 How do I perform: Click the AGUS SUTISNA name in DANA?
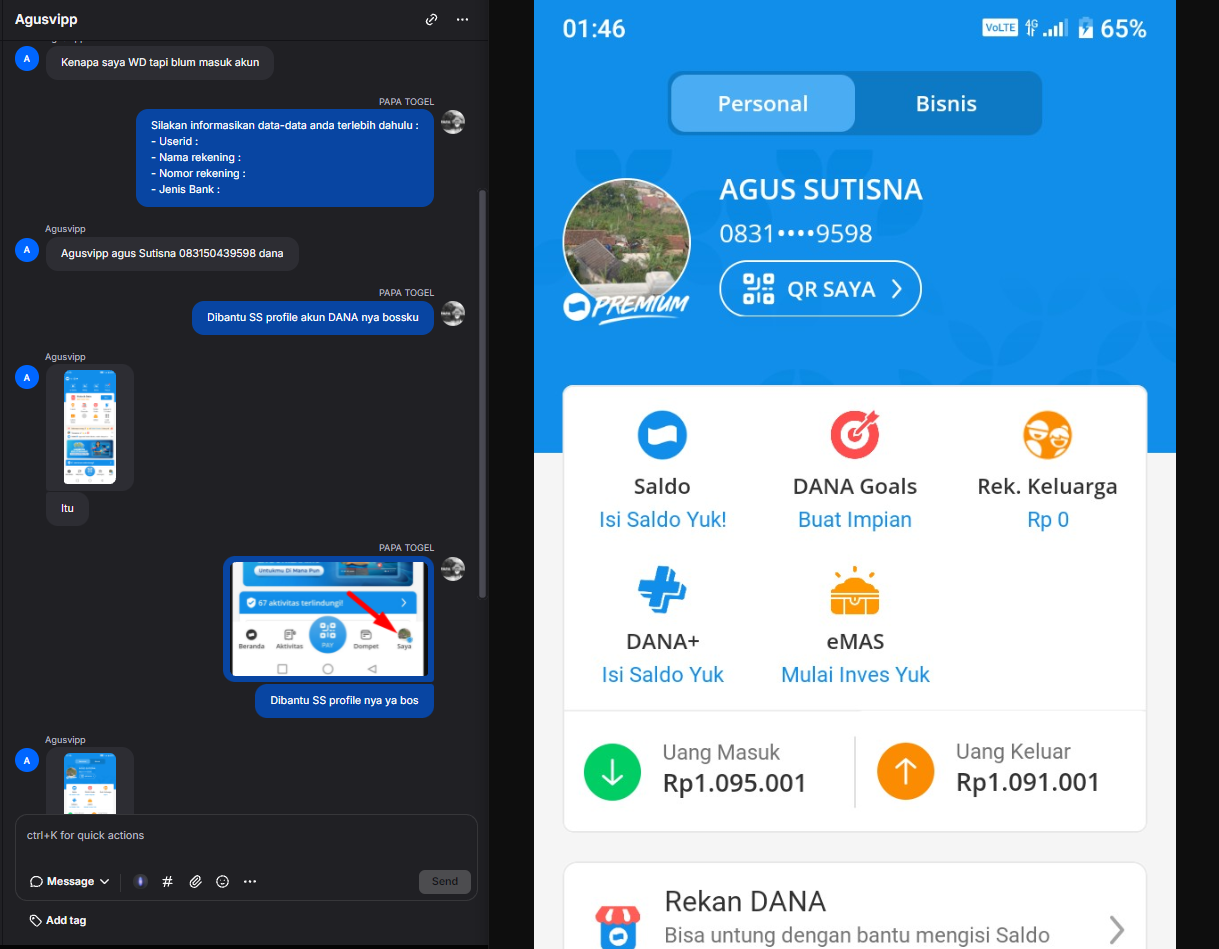821,189
